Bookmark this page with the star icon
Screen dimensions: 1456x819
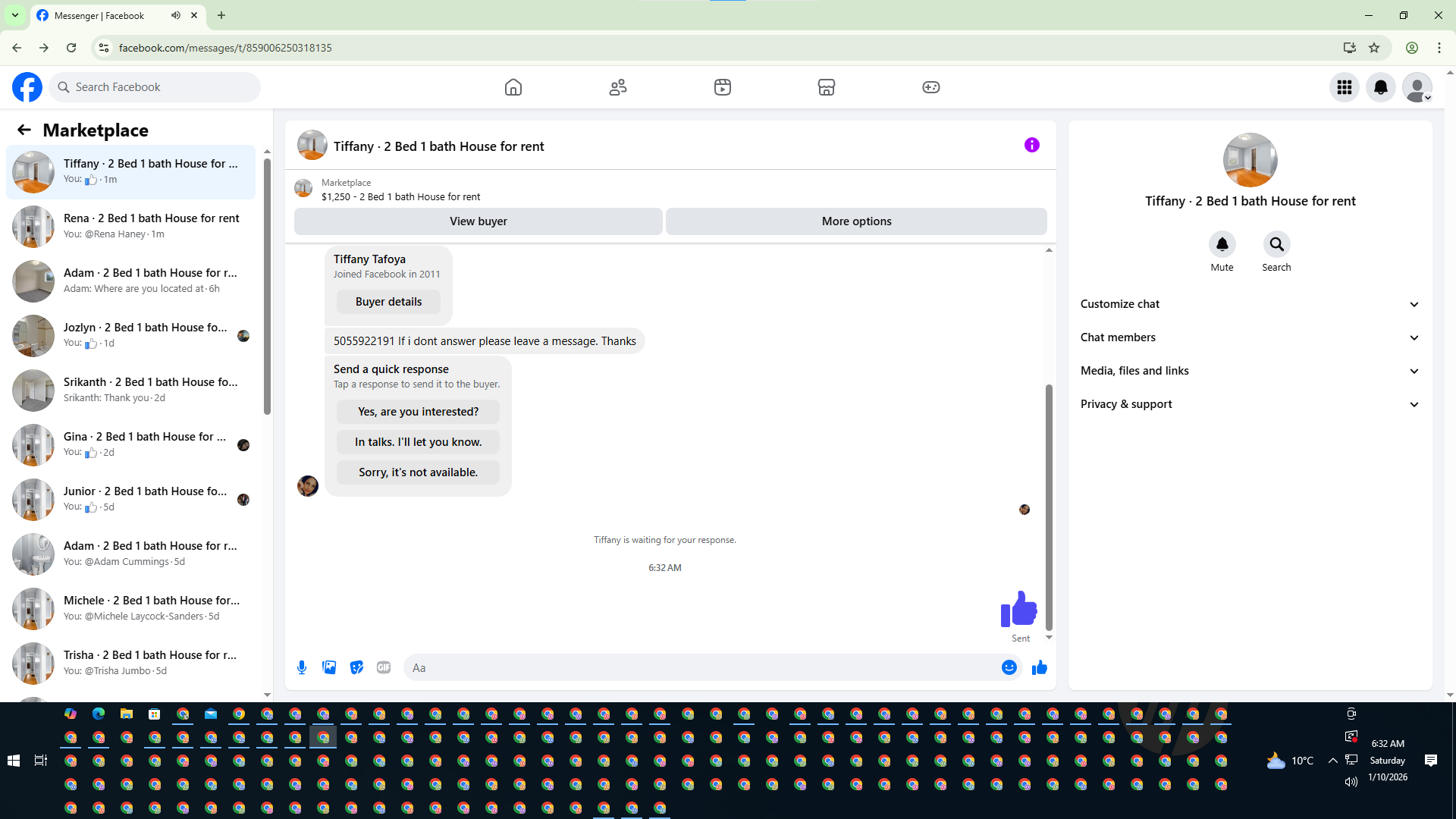[1374, 48]
